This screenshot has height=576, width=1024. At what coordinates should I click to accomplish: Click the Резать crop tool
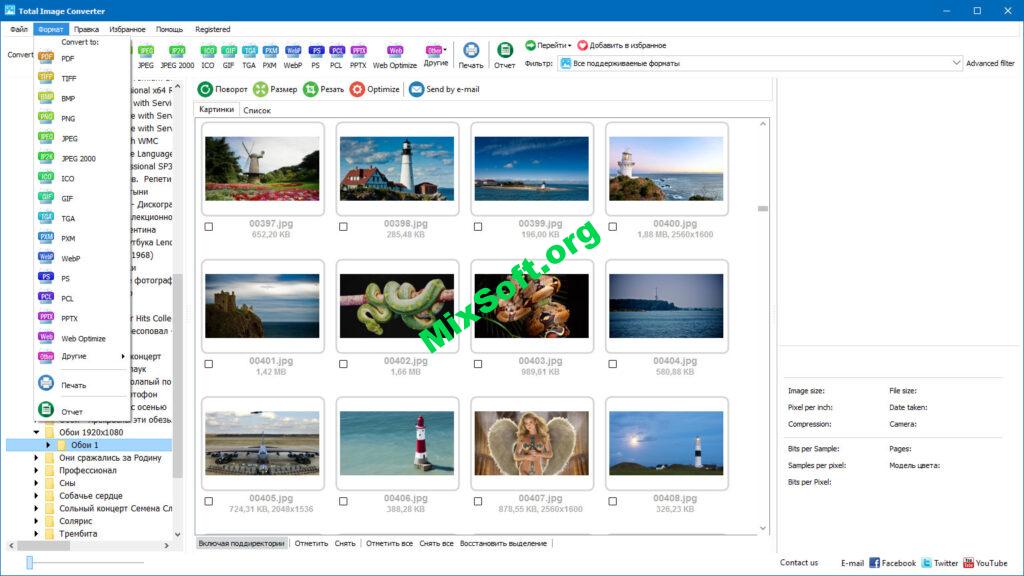323,89
